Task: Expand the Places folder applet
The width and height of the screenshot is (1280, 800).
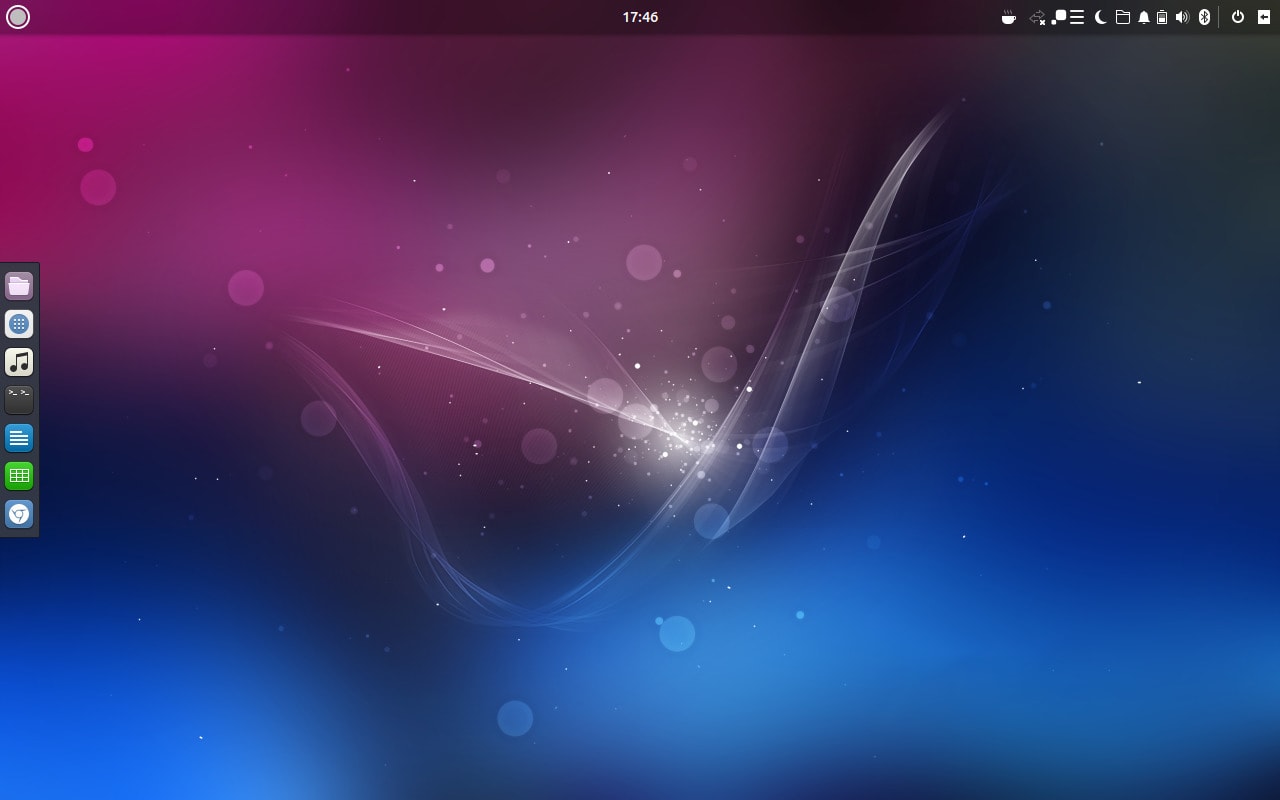Action: pyautogui.click(x=1123, y=17)
